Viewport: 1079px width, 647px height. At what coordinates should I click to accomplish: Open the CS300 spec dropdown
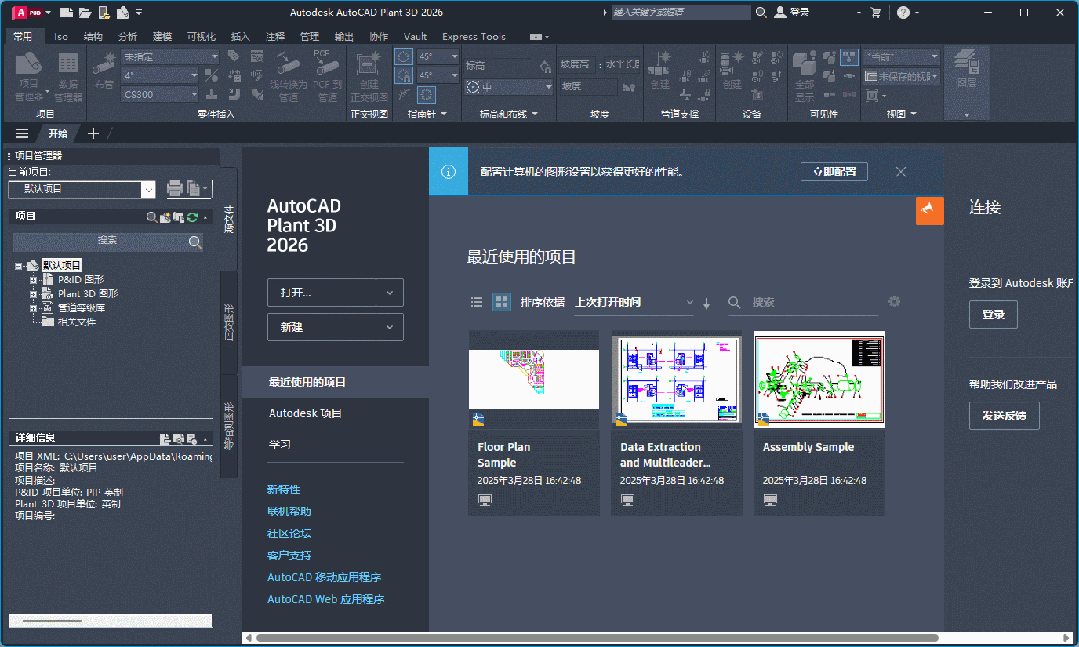click(x=160, y=94)
